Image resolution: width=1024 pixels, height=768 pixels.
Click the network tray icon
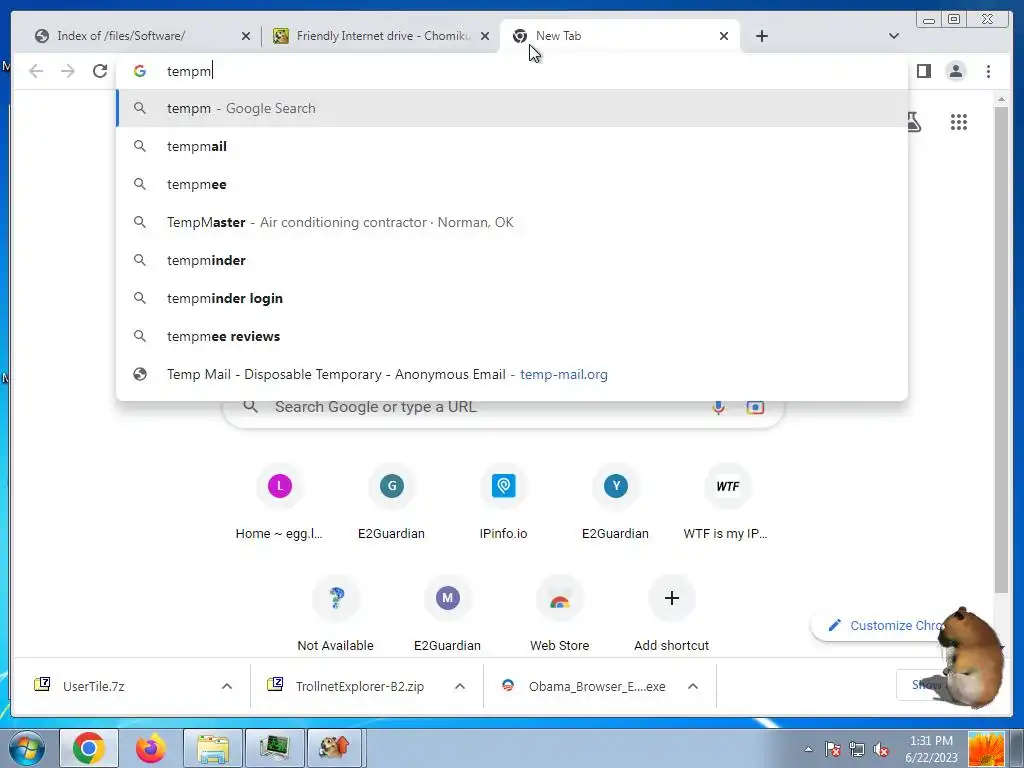pos(857,749)
